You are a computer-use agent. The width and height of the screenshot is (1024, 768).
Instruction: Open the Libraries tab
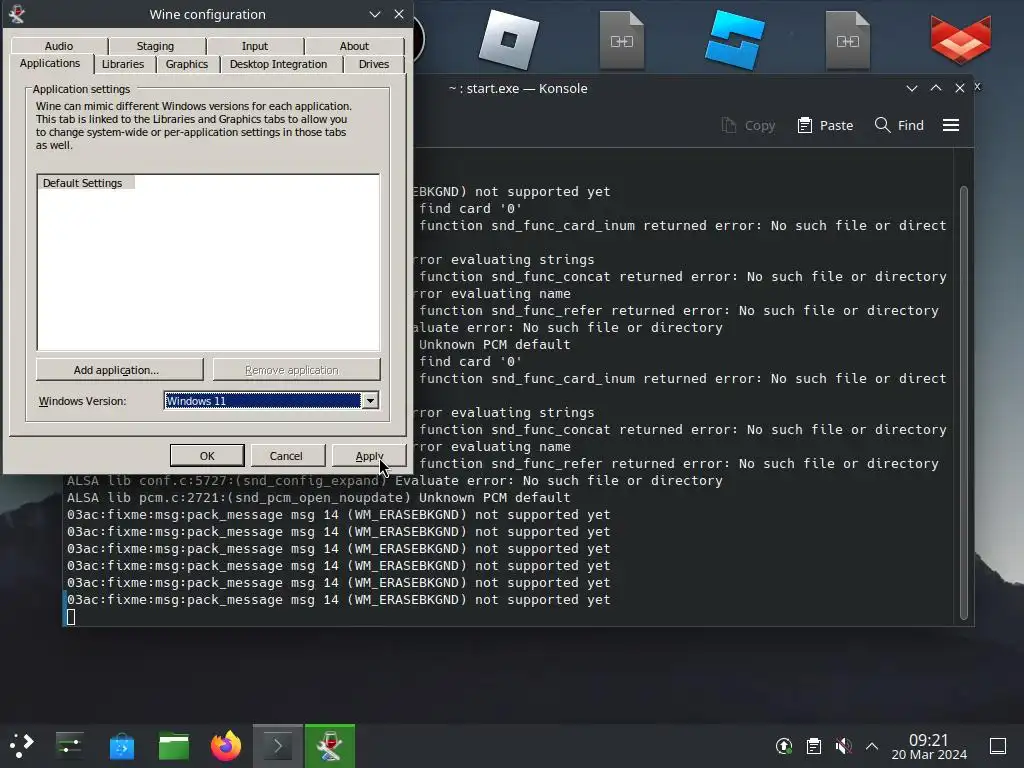pyautogui.click(x=123, y=64)
